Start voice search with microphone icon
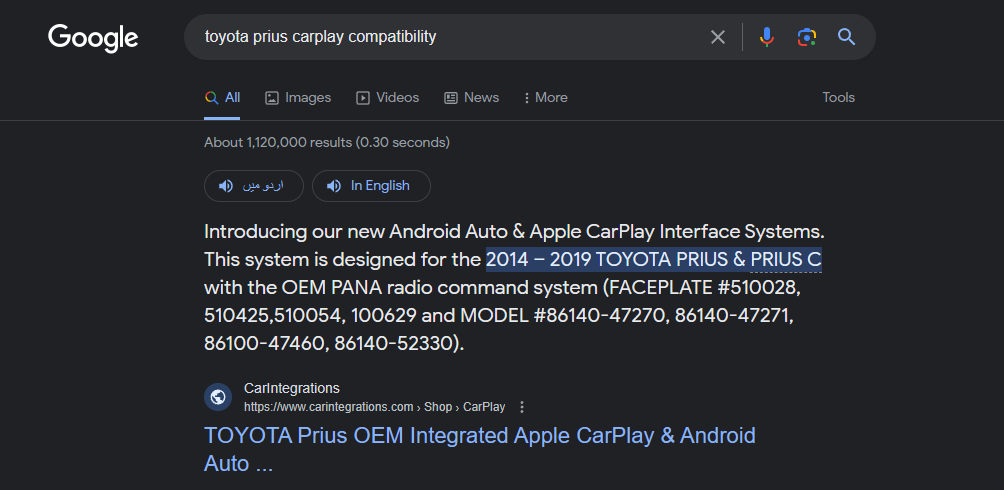The height and width of the screenshot is (490, 1004). point(767,37)
